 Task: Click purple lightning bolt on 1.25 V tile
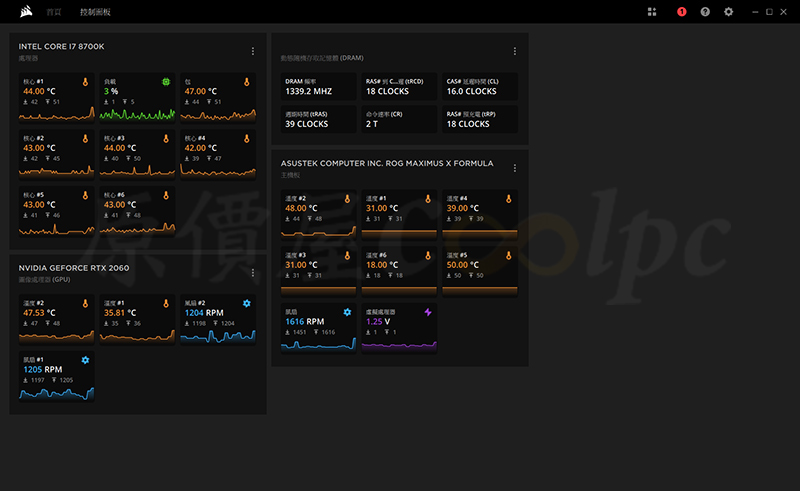tap(428, 312)
